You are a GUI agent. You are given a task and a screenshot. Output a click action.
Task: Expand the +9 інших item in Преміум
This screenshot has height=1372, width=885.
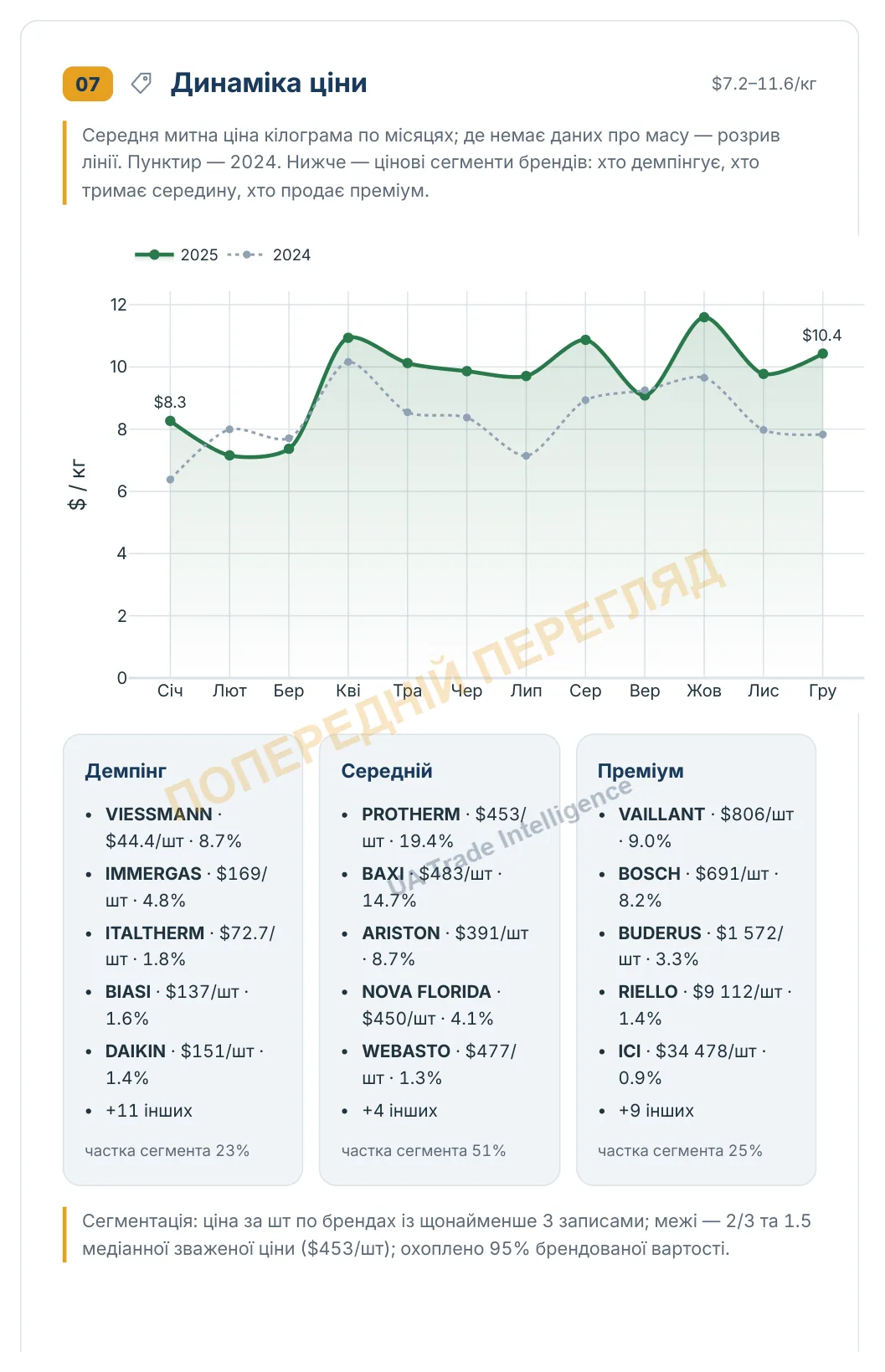tap(656, 1111)
